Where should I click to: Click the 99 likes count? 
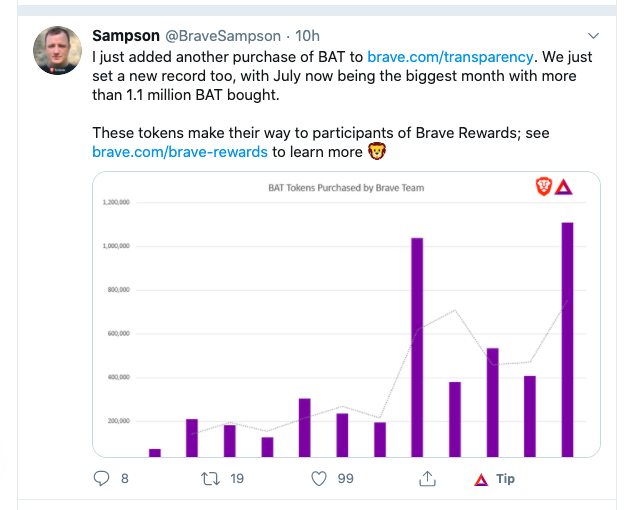346,479
